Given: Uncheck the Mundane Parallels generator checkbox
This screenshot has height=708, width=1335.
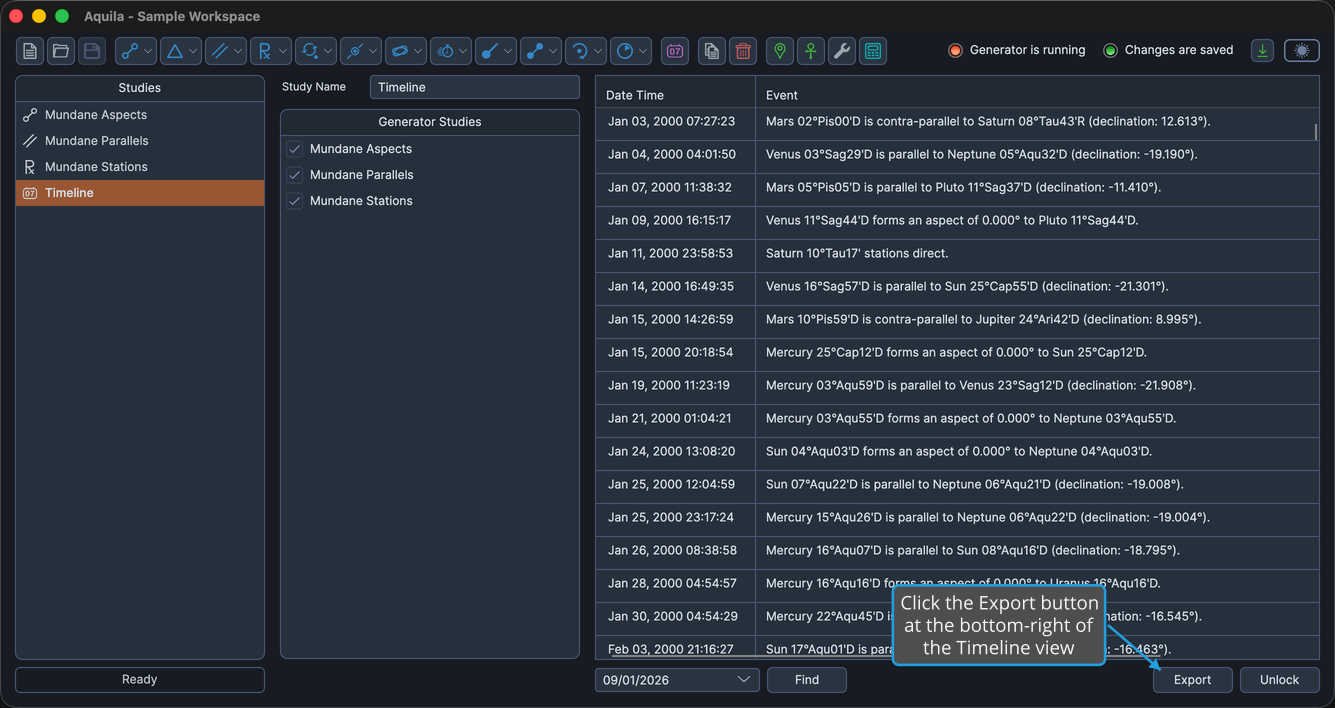Looking at the screenshot, I should tap(295, 175).
